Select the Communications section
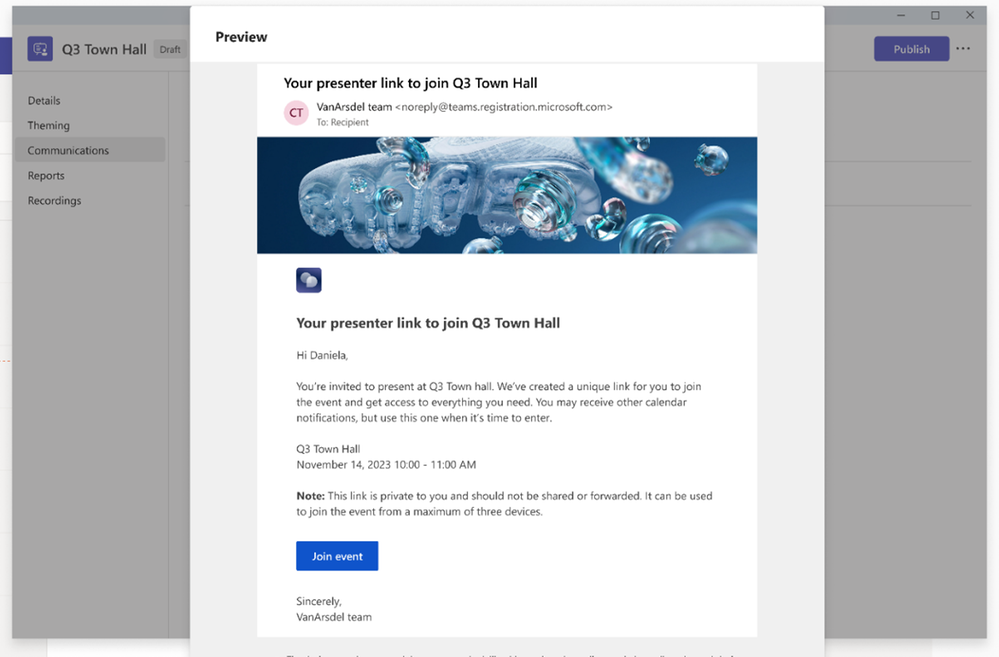This screenshot has height=657, width=999. click(x=68, y=151)
